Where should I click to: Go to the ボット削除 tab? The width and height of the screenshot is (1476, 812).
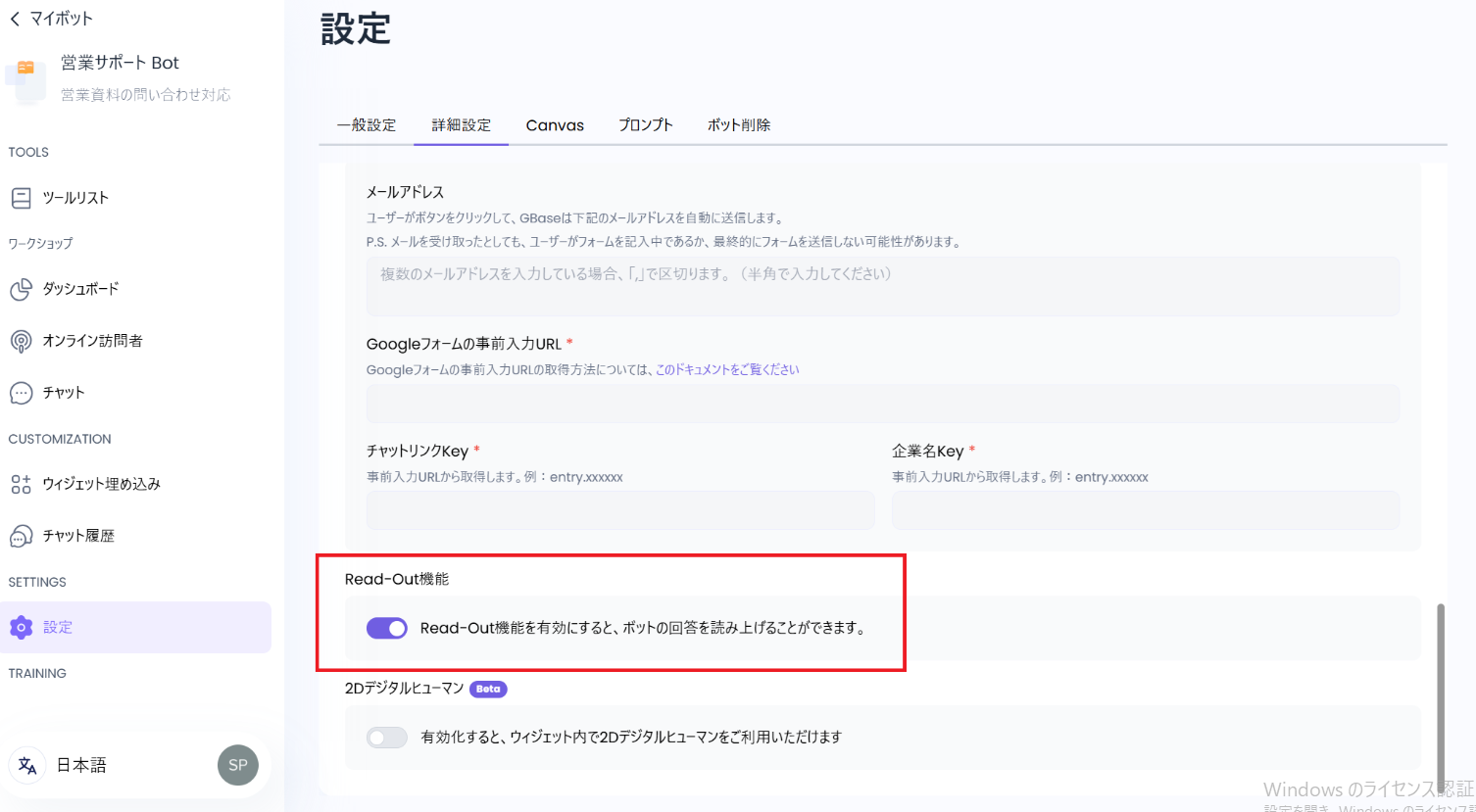739,125
